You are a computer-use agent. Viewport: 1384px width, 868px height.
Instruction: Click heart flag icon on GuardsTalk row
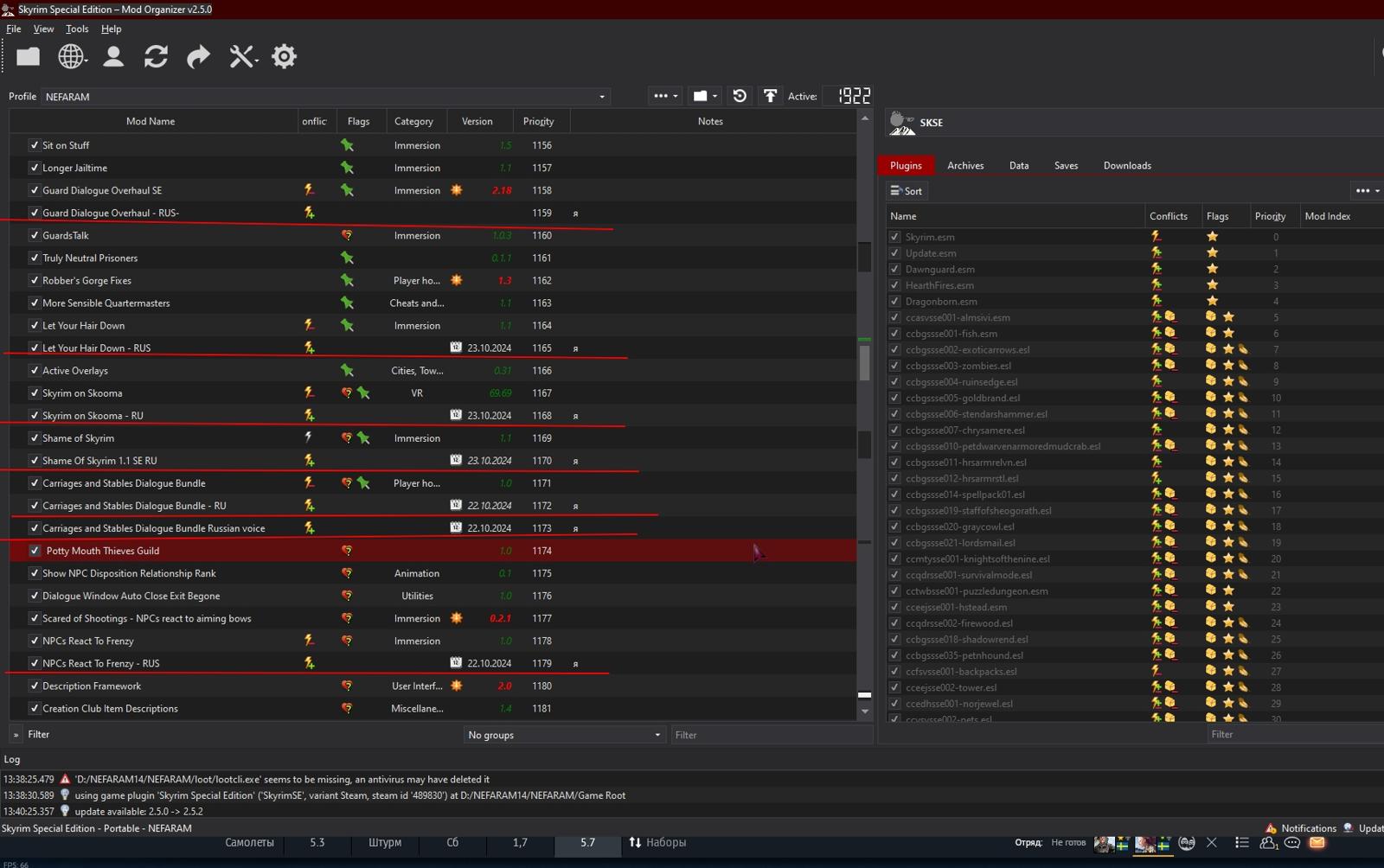pyautogui.click(x=347, y=235)
